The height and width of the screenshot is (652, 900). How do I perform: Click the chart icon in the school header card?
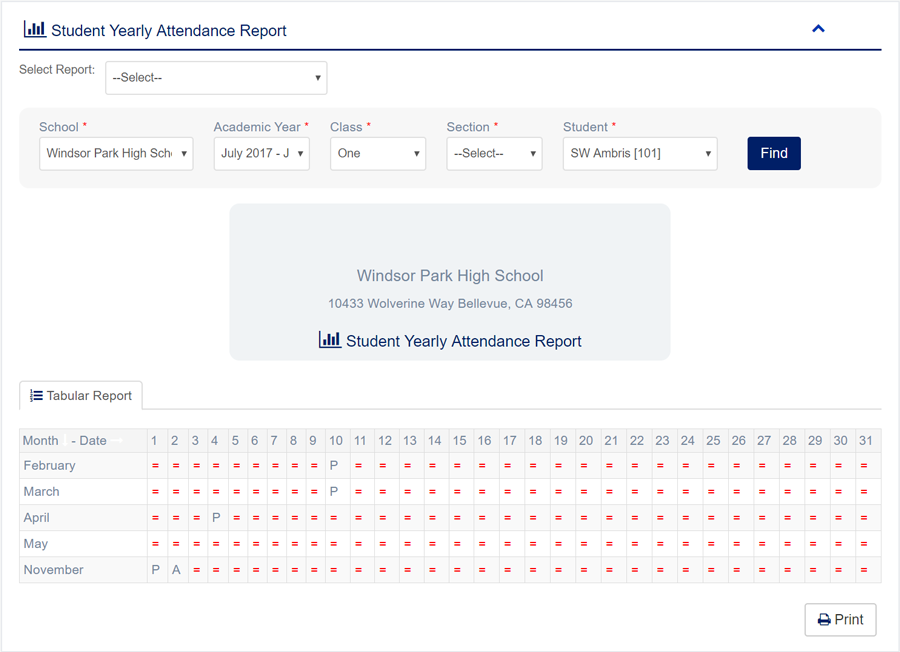pyautogui.click(x=329, y=340)
